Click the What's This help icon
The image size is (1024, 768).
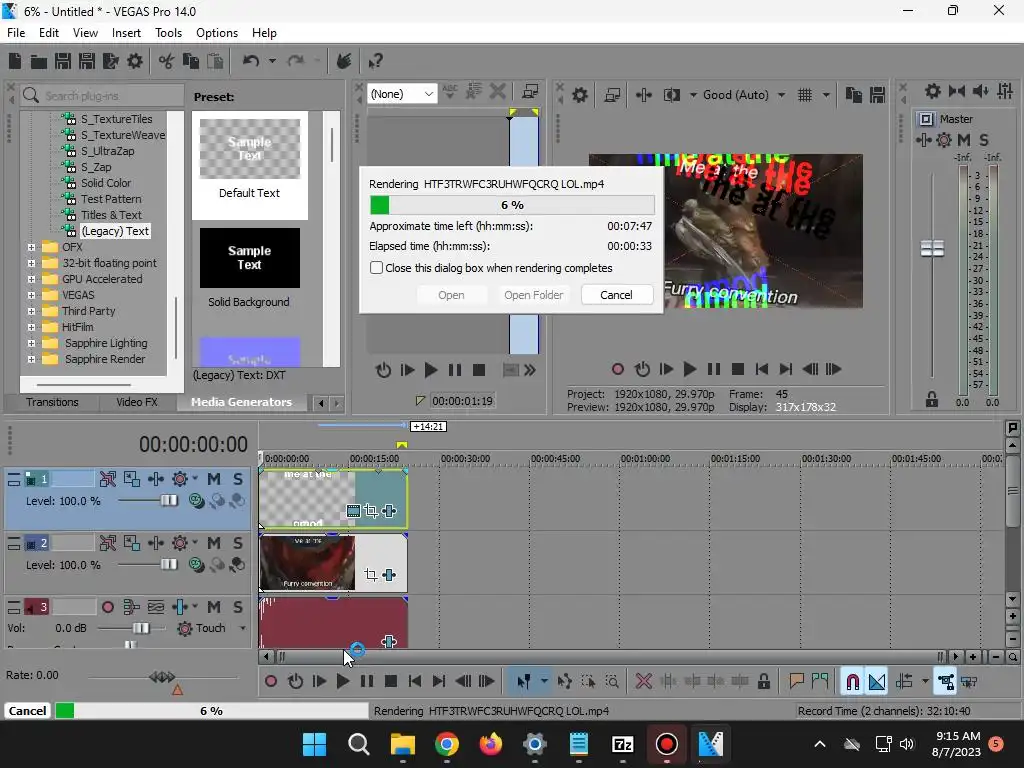coord(375,61)
